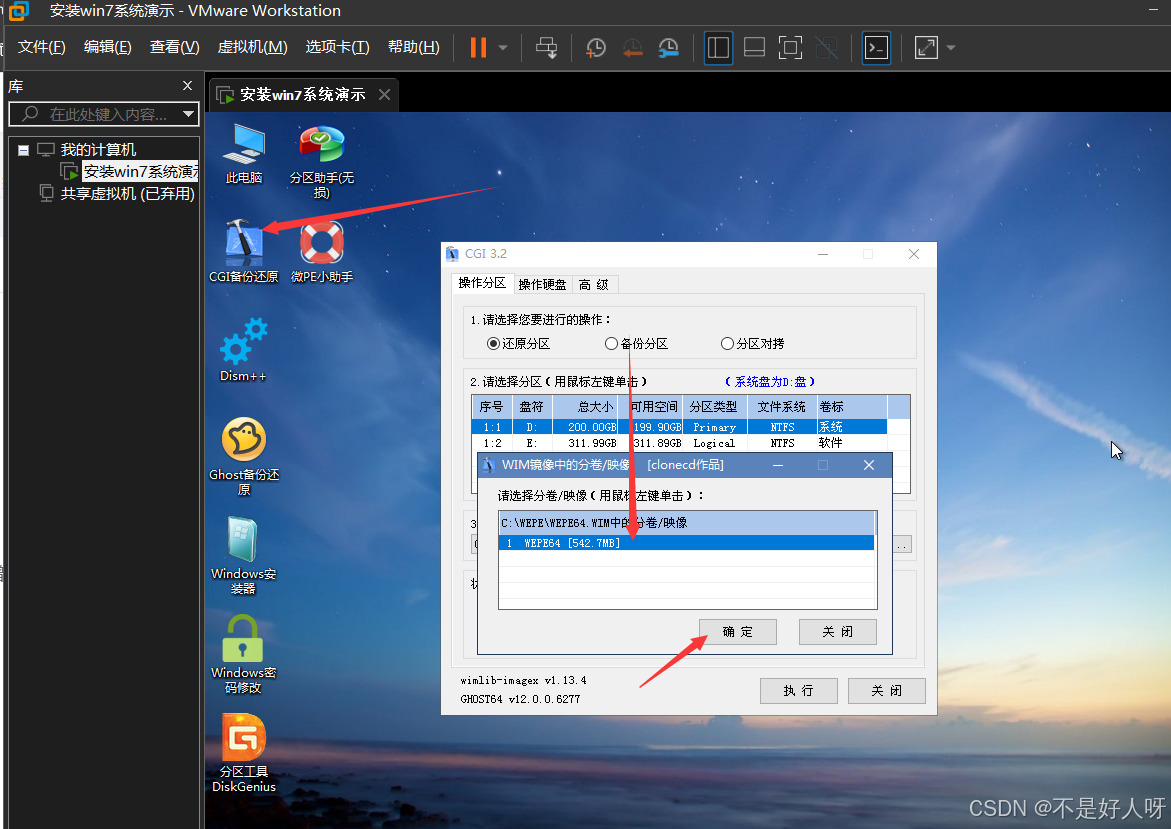1171x829 pixels.
Task: Click the 文件系统 column header
Action: click(781, 406)
